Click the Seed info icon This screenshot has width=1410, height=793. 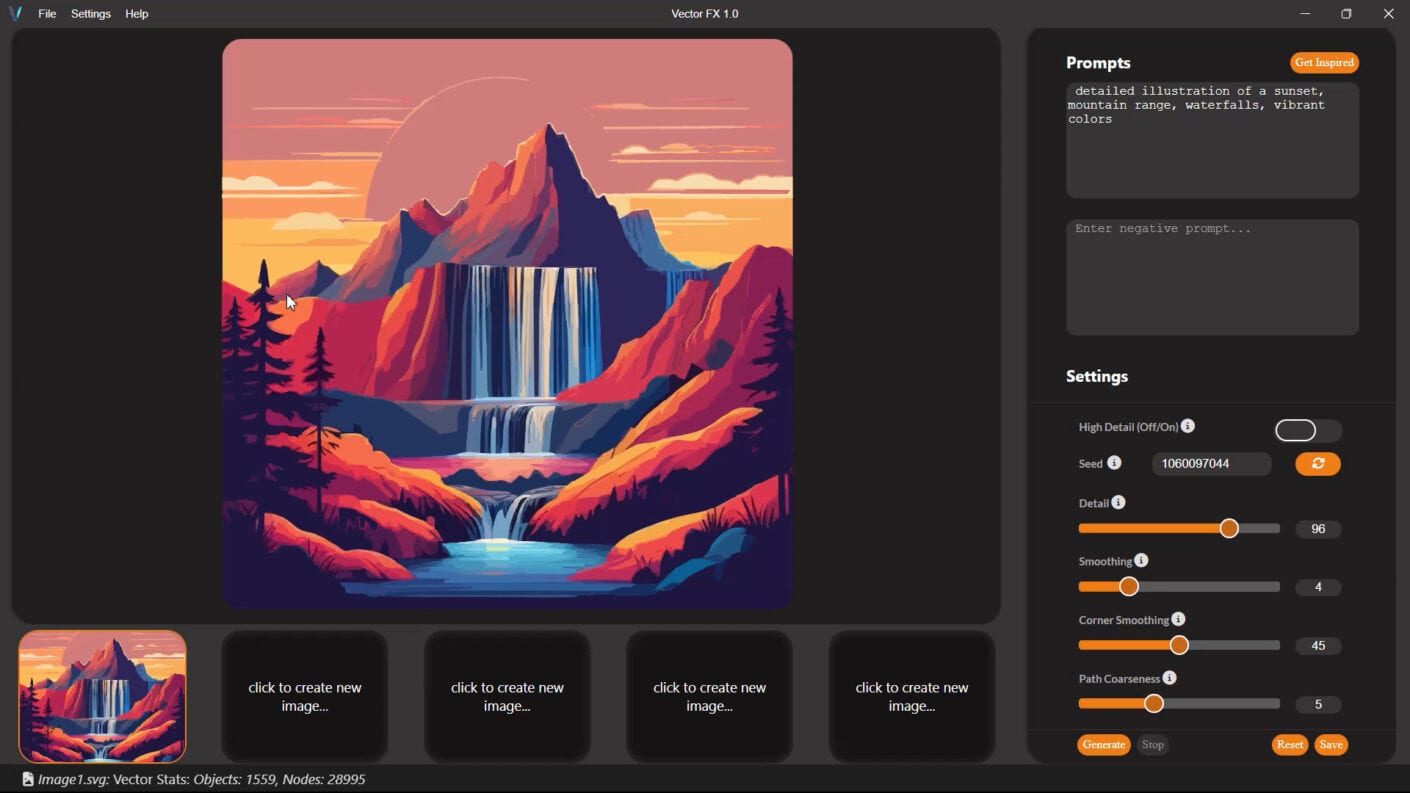coord(1115,463)
